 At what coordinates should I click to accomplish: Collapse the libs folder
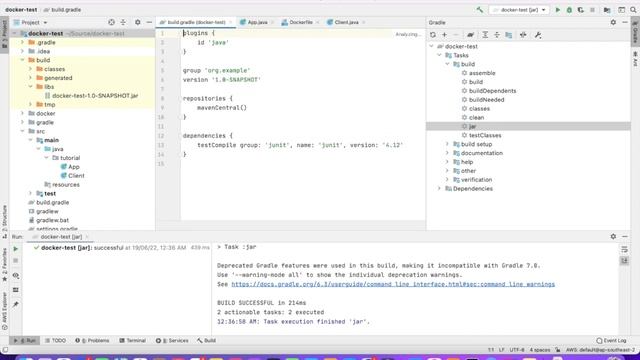coord(31,87)
